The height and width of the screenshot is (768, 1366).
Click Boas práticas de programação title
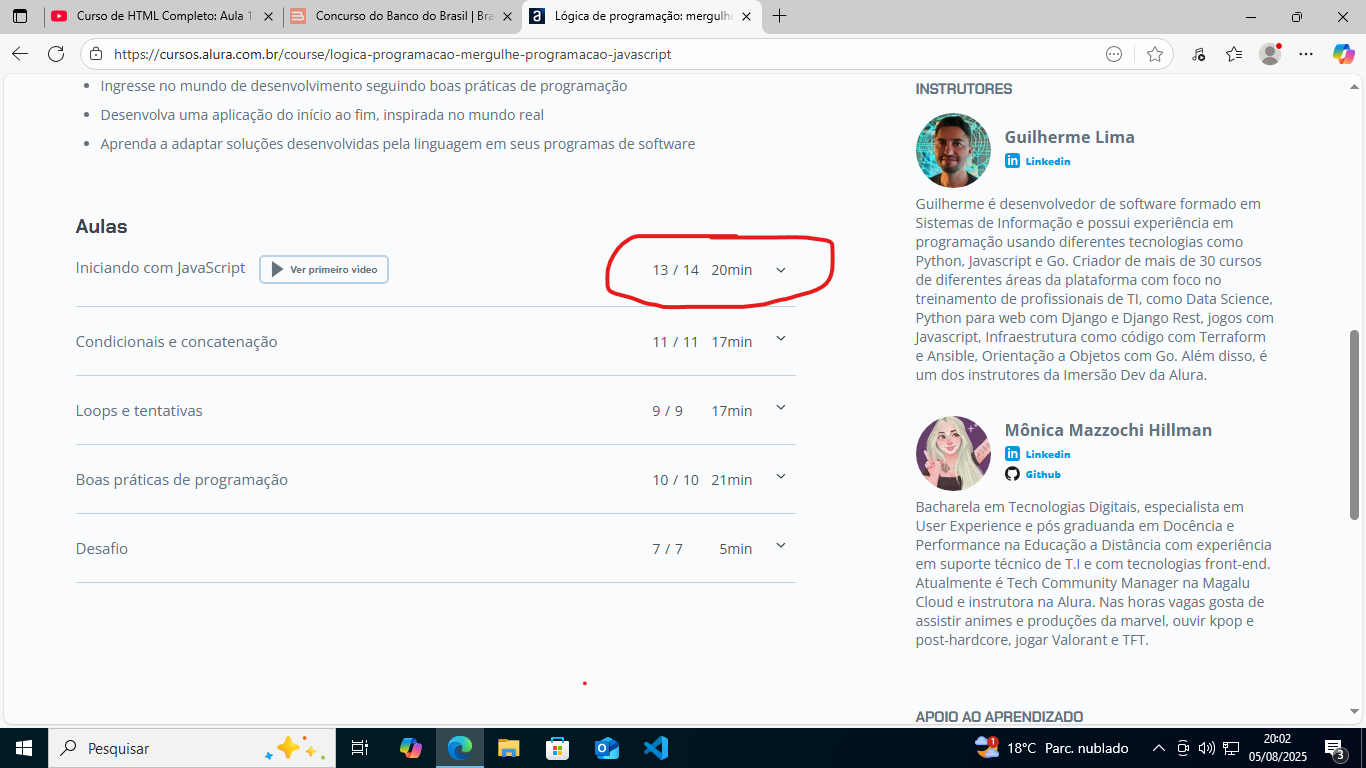(x=182, y=480)
